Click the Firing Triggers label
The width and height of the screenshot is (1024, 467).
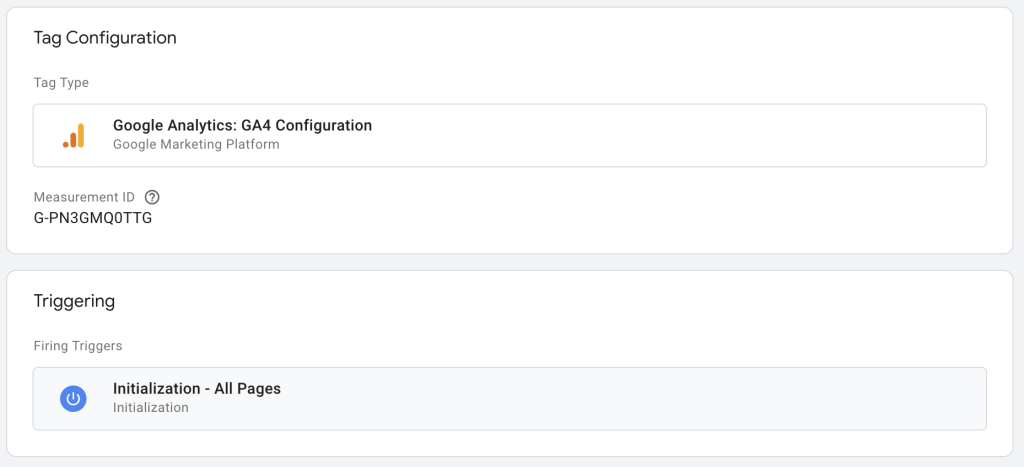pyautogui.click(x=78, y=346)
